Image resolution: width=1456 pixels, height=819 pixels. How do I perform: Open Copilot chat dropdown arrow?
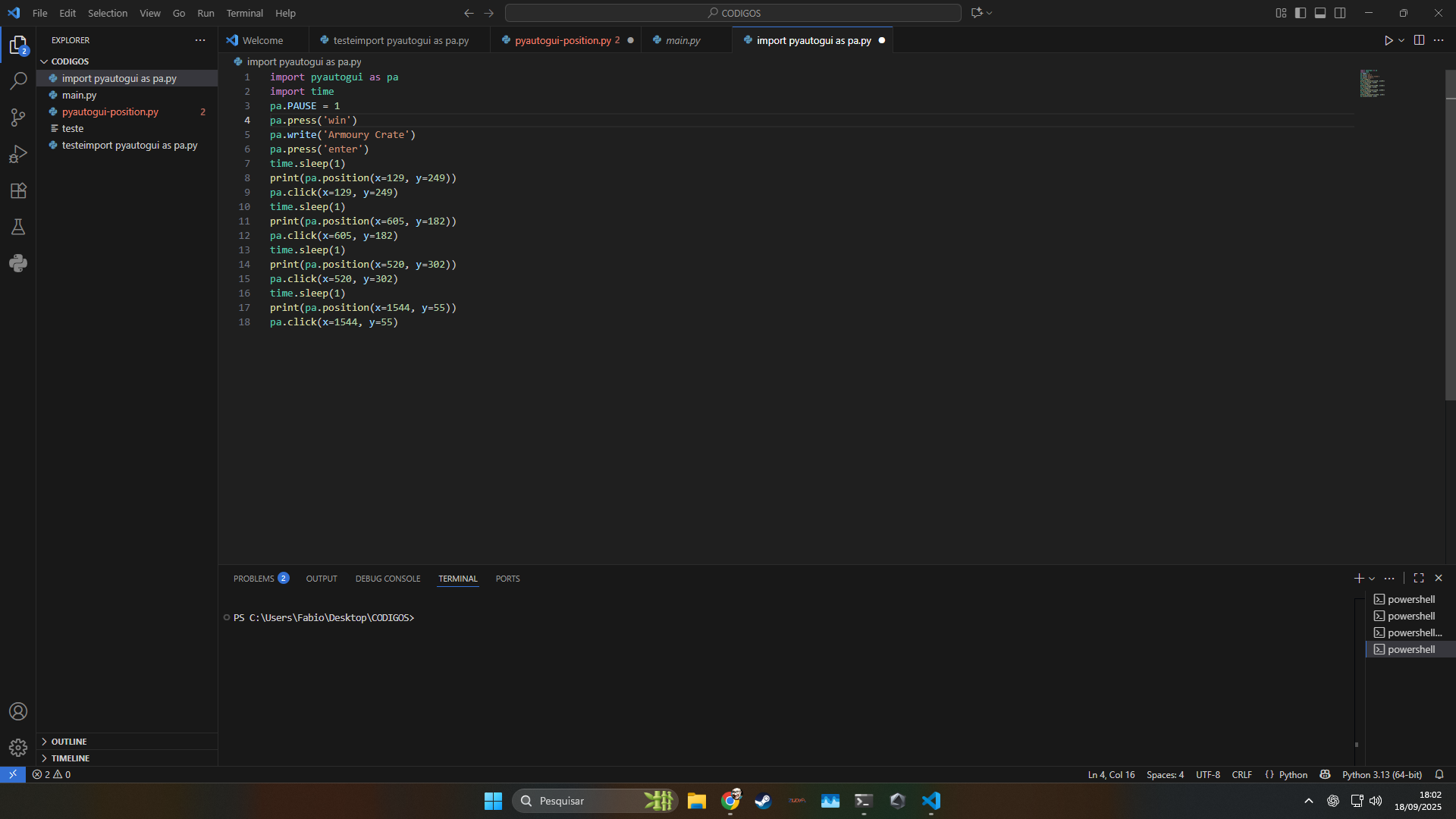point(989,13)
